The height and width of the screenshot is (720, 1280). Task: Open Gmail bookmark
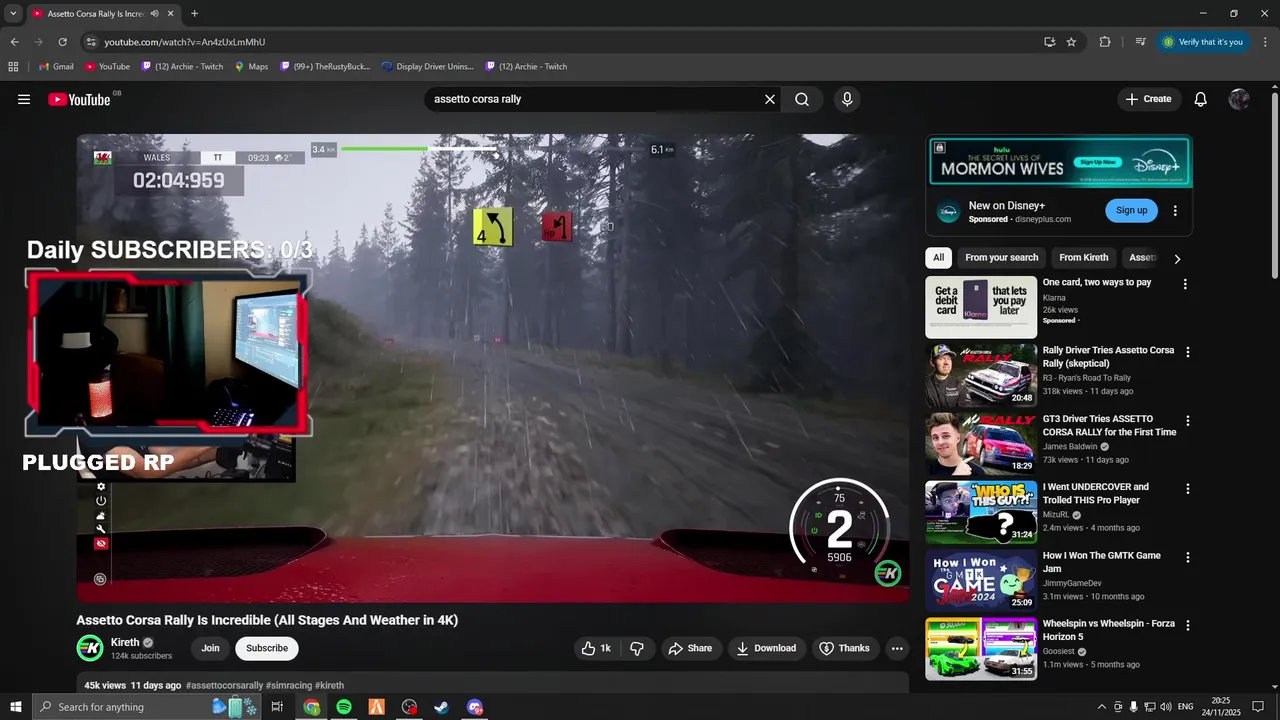(x=56, y=66)
